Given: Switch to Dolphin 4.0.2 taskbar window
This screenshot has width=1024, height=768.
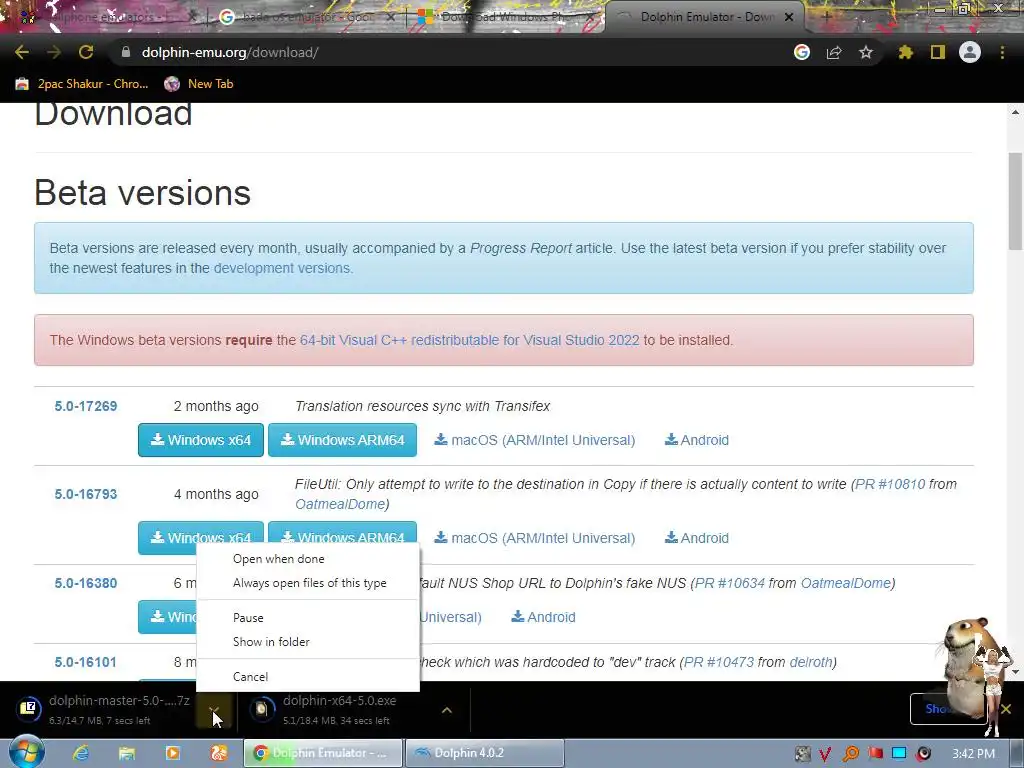Looking at the screenshot, I should (x=485, y=753).
